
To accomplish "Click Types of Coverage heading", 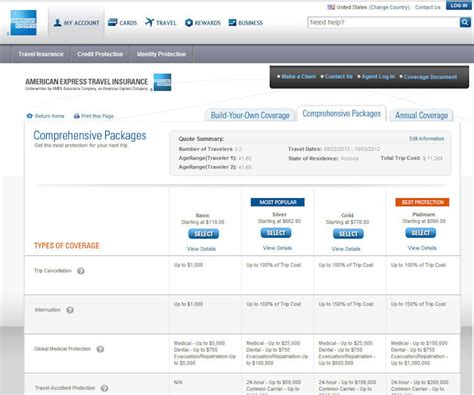I will tap(67, 246).
